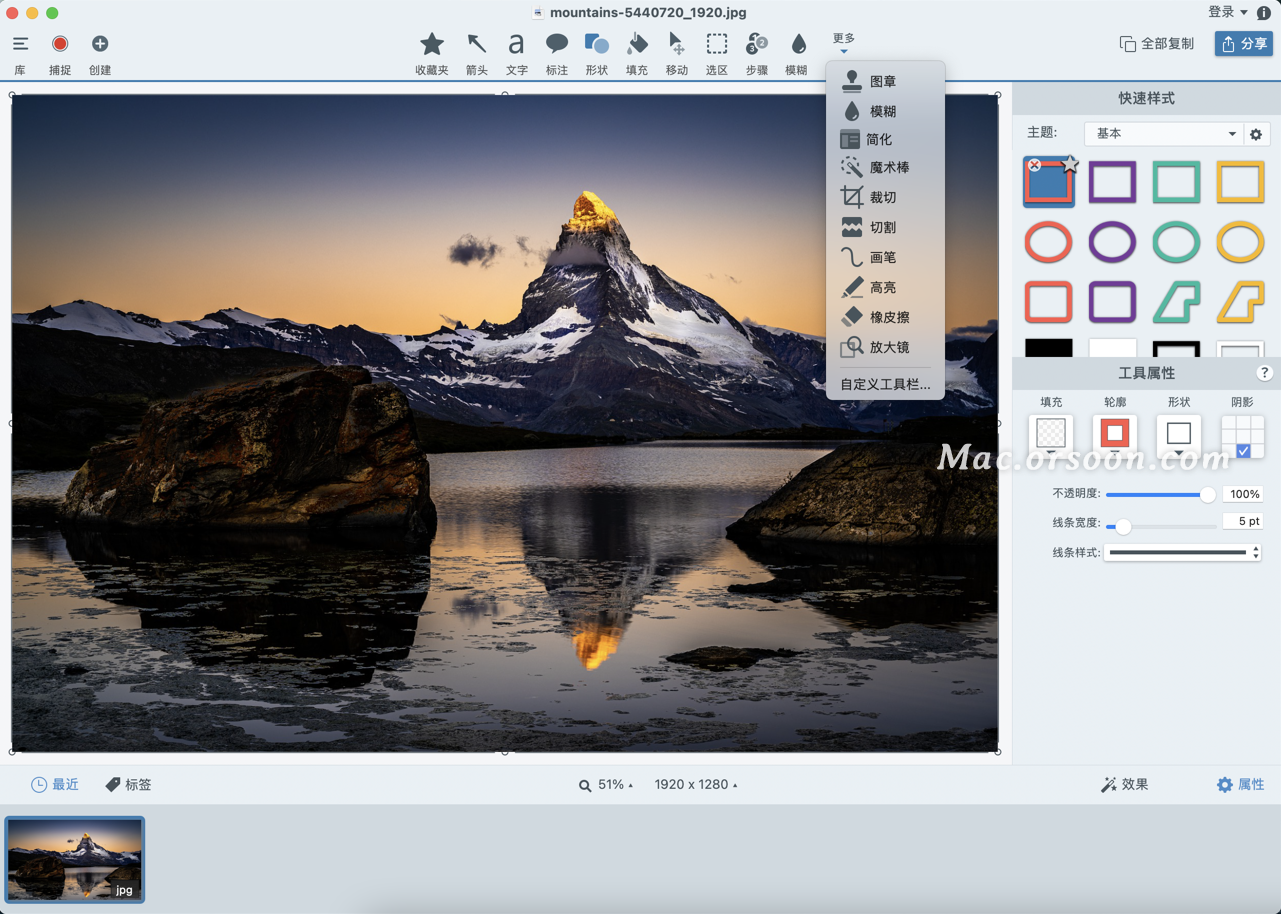Open the 51% zoom level dropdown
Viewport: 1281px width, 914px height.
pyautogui.click(x=606, y=785)
